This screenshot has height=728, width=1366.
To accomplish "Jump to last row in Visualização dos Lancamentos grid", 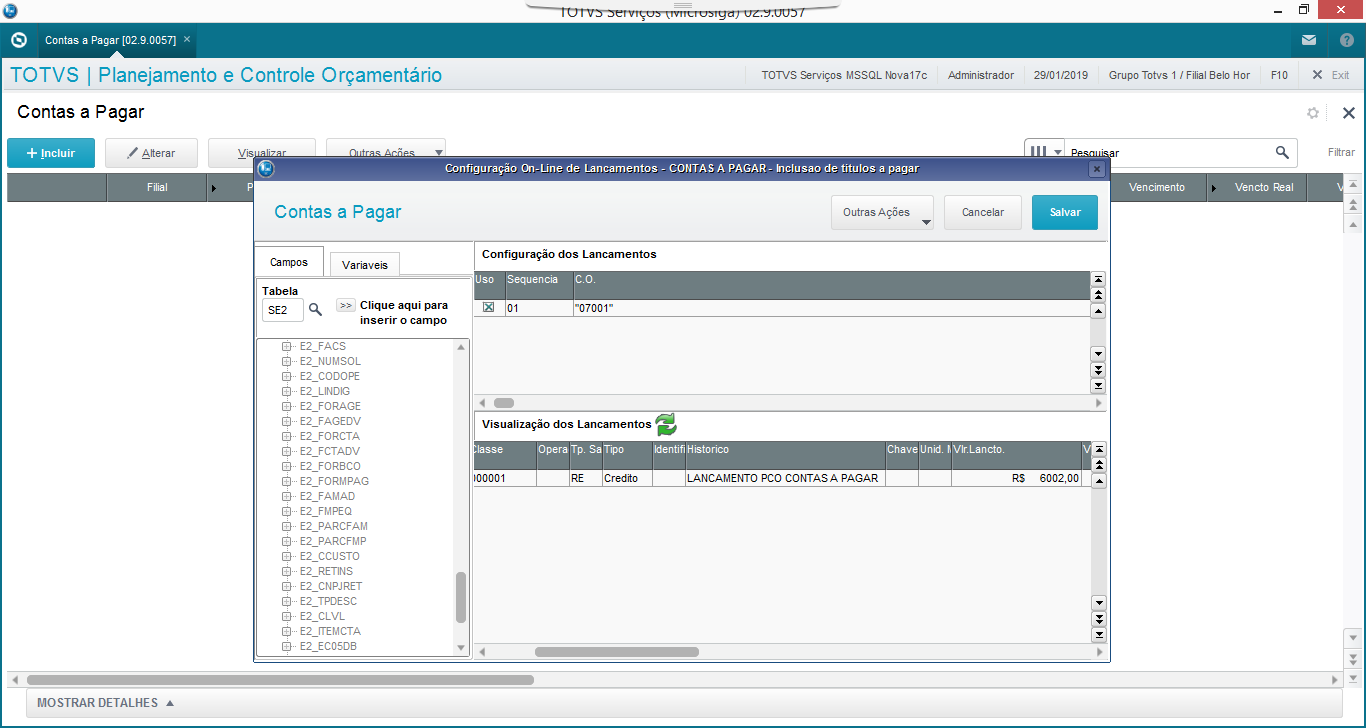I will pyautogui.click(x=1099, y=634).
